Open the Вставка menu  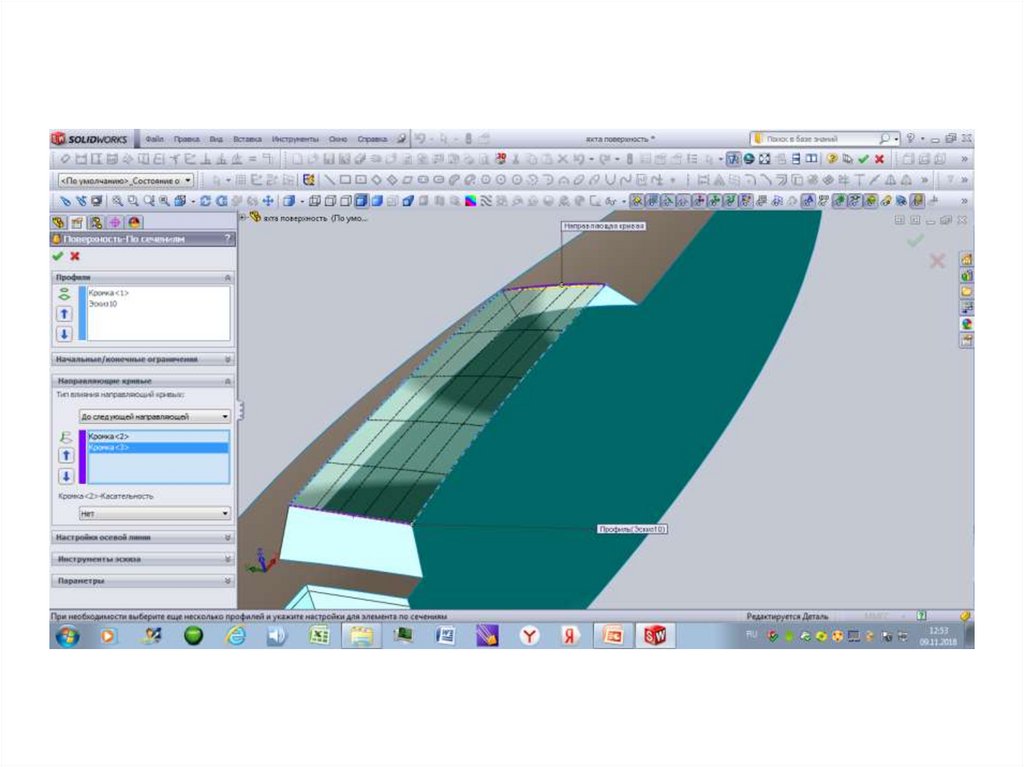247,139
